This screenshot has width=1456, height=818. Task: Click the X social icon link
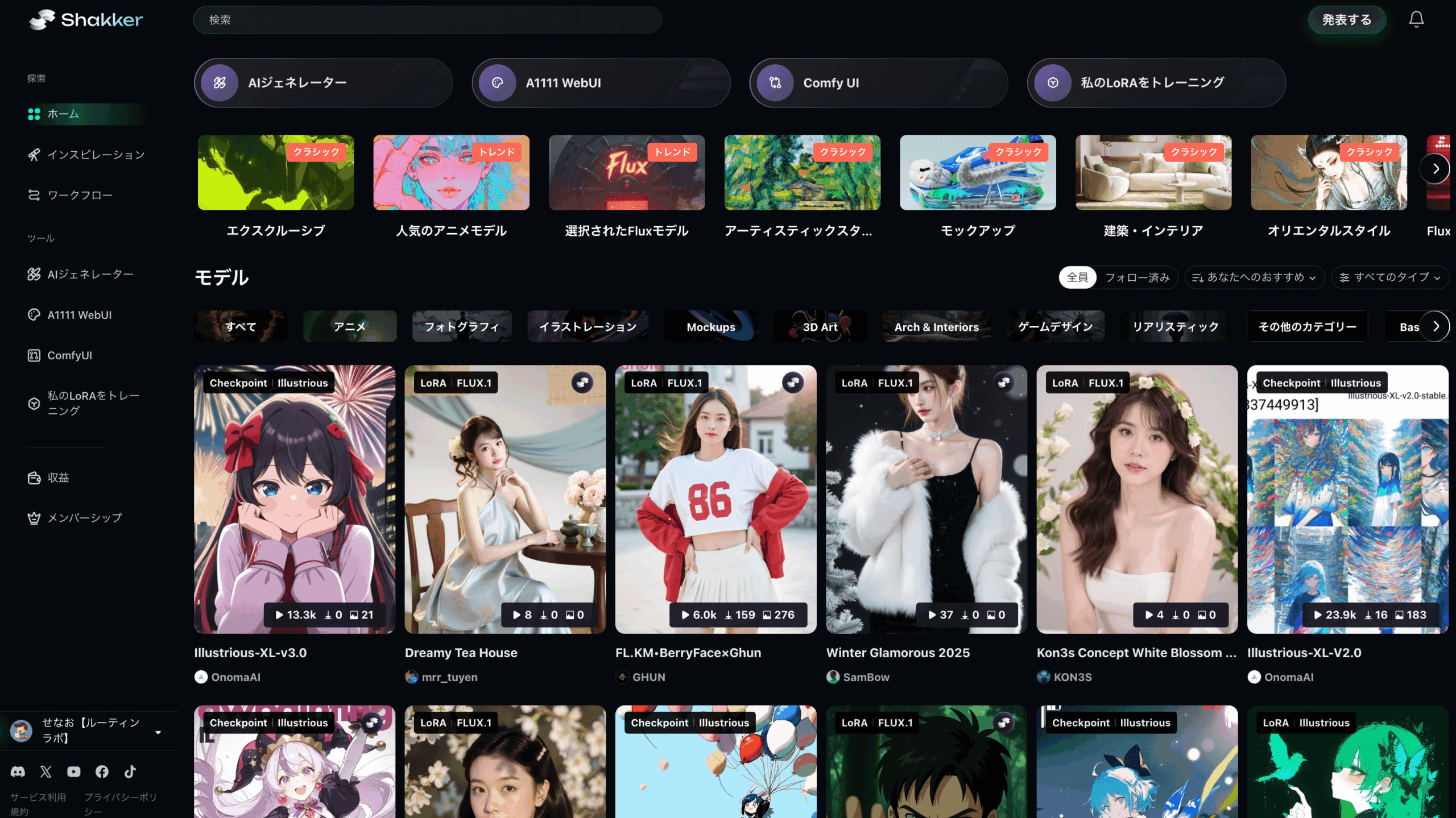point(46,771)
